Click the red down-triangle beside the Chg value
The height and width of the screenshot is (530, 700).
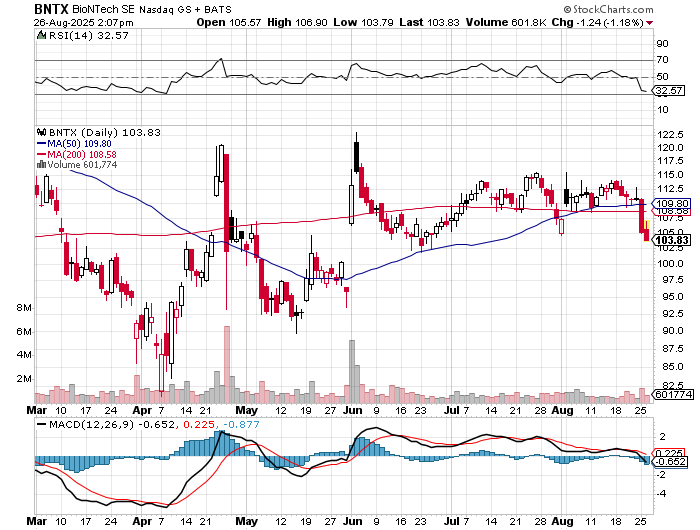pos(650,23)
